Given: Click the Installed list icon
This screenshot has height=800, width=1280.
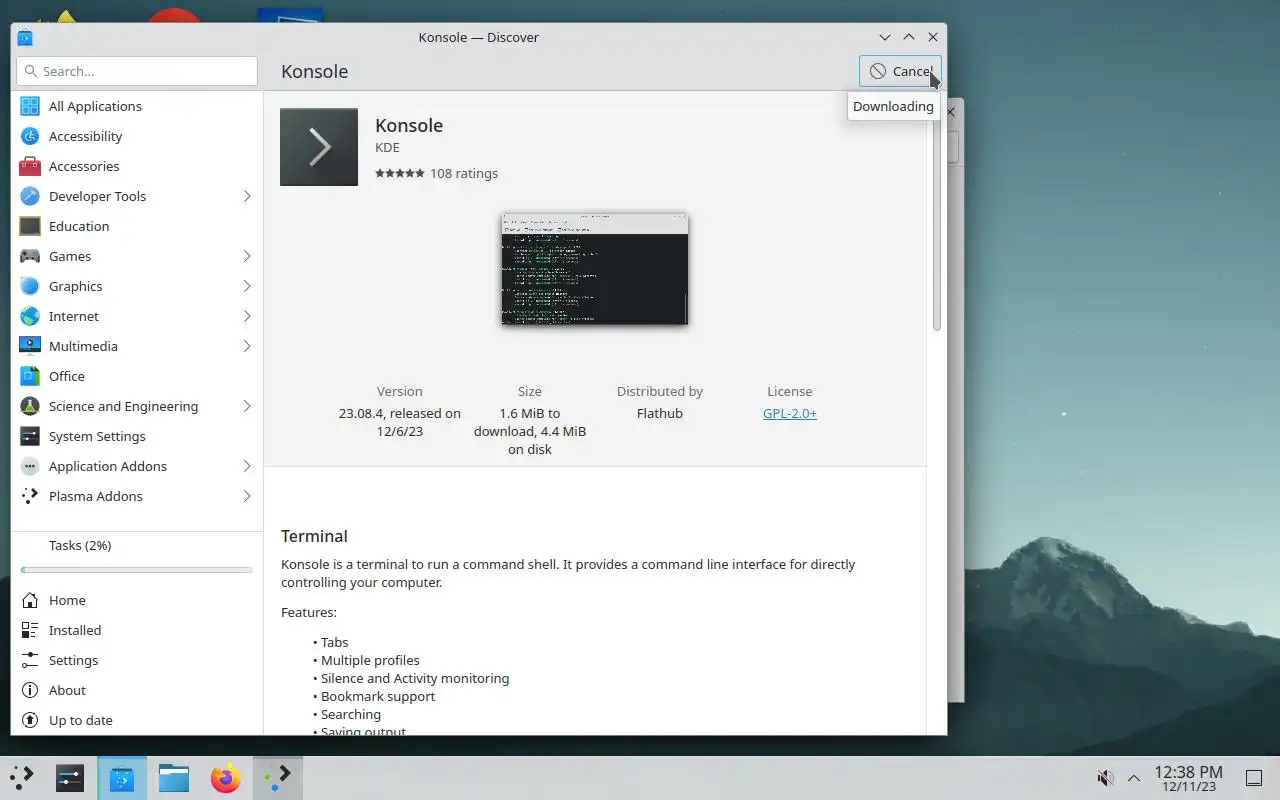Looking at the screenshot, I should coord(30,630).
